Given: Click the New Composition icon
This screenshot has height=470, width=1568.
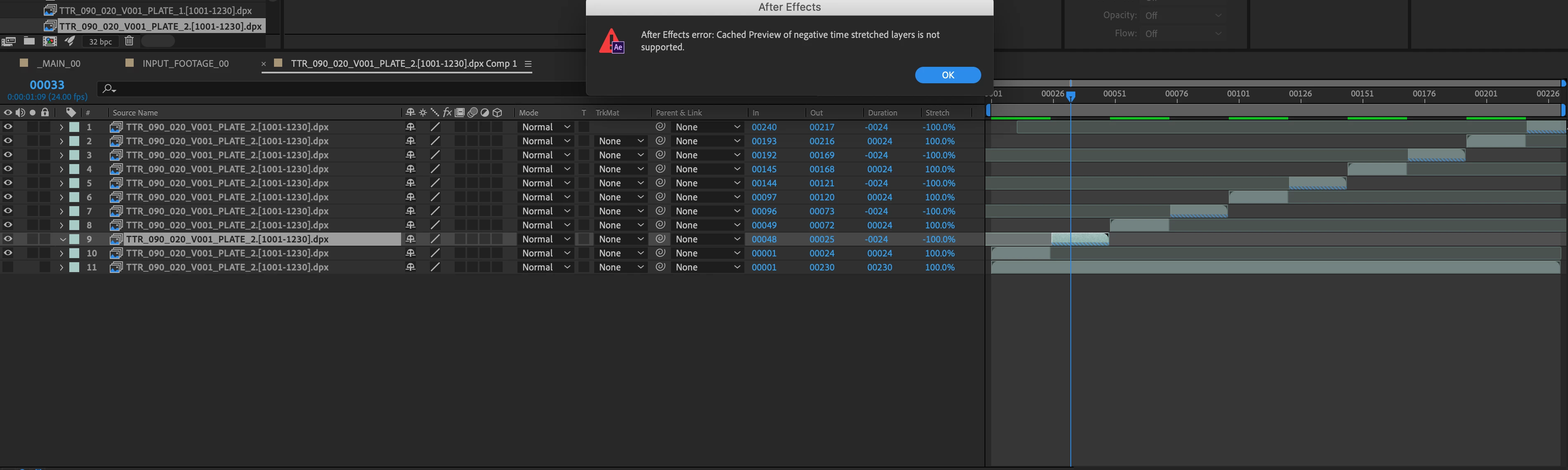Looking at the screenshot, I should coord(50,41).
